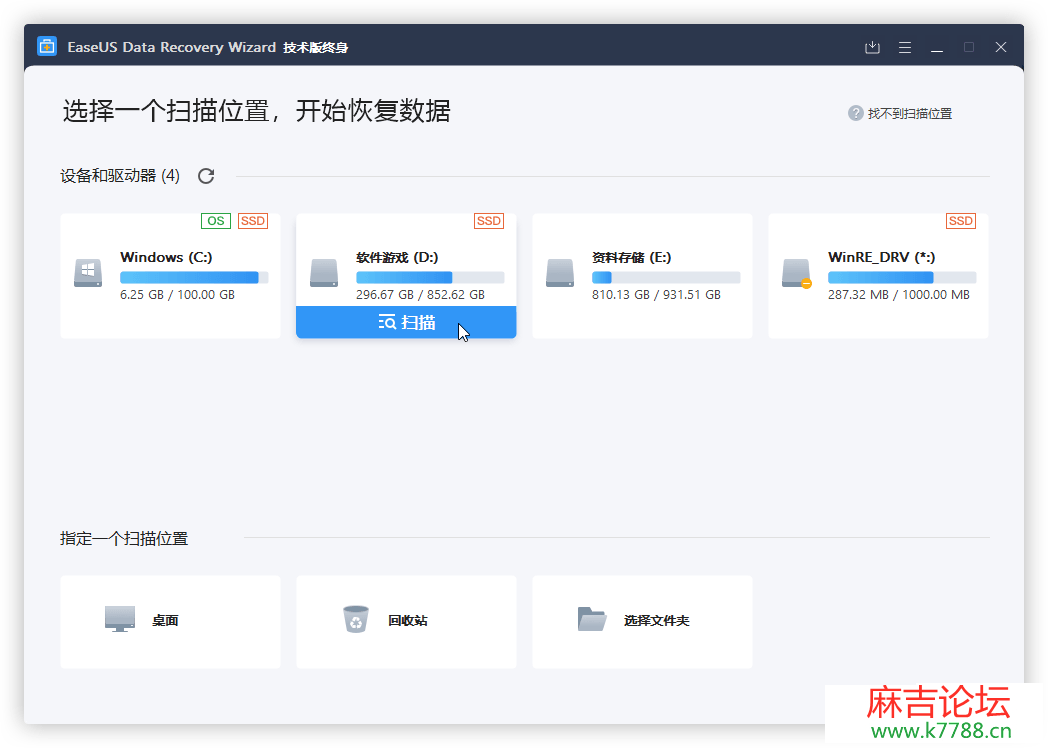Viewport: 1048px width, 748px height.
Task: Click the SSD badge on 软件游戏 (D:)
Action: click(489, 221)
